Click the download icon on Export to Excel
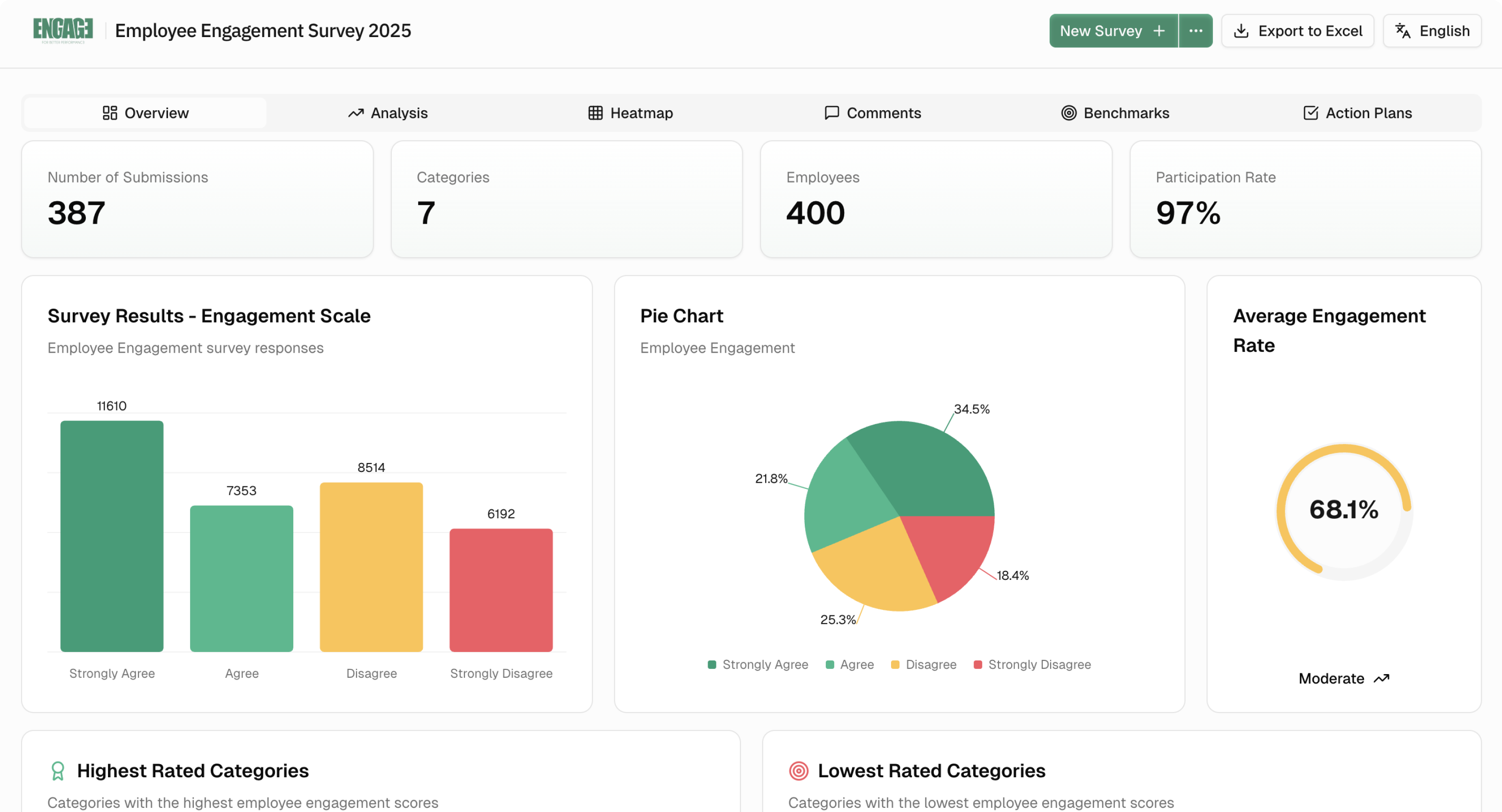 point(1242,31)
